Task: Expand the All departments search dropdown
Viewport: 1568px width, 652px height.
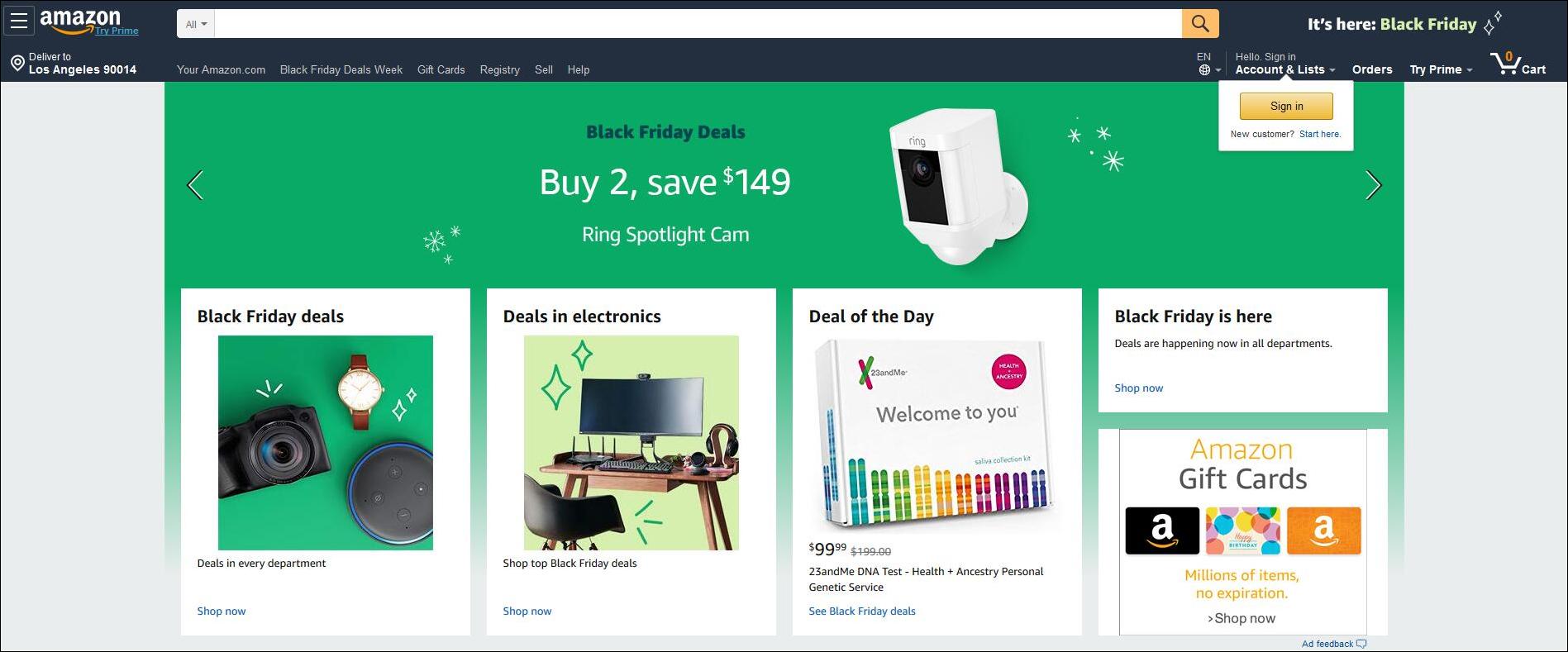Action: click(196, 24)
